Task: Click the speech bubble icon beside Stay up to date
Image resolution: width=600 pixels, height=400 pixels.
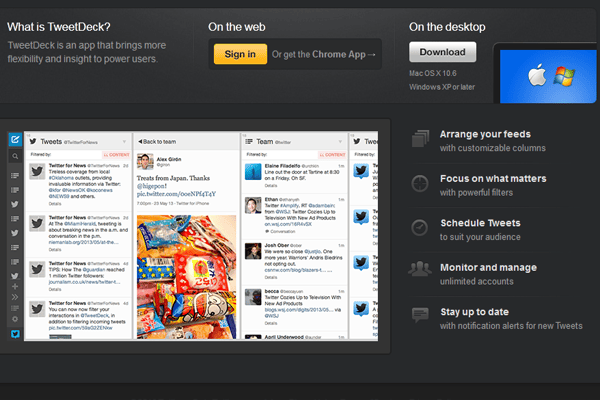Action: pos(420,315)
